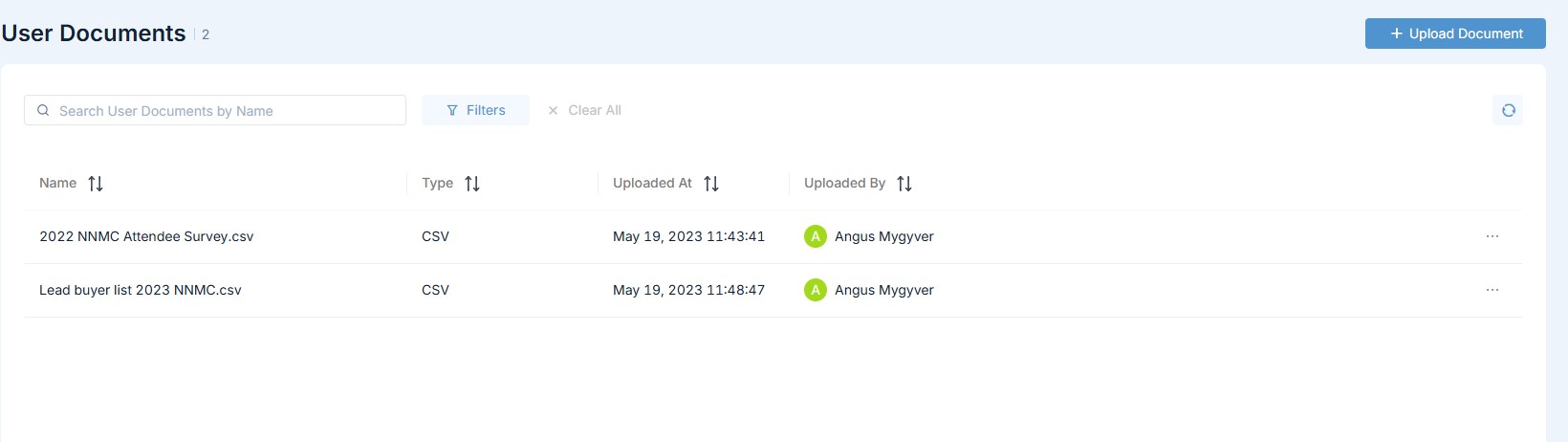Click Angus Mygyver avatar in first row
This screenshot has width=1568, height=442.
click(816, 236)
